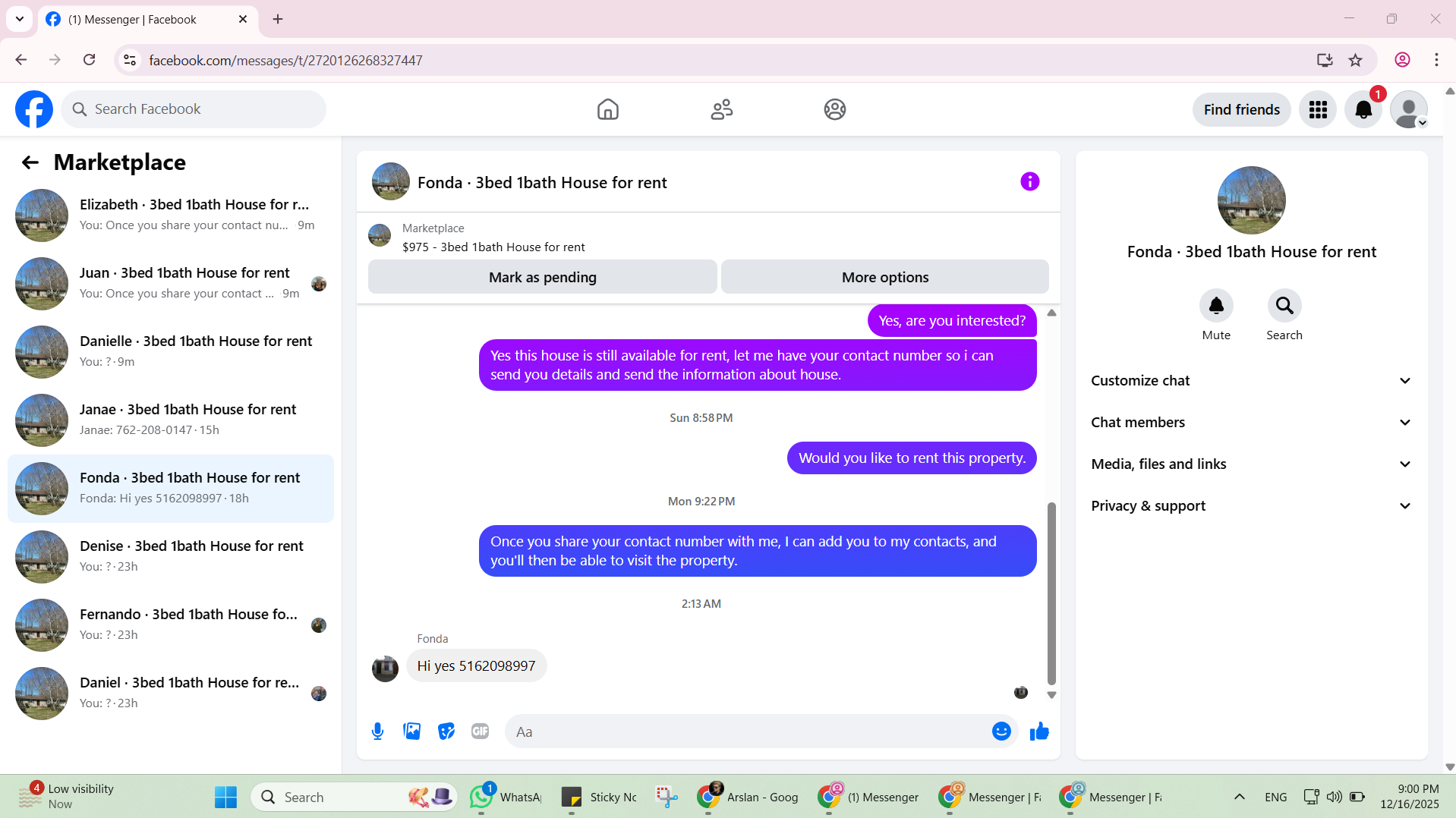Bookmark this page with star icon

coord(1356,60)
